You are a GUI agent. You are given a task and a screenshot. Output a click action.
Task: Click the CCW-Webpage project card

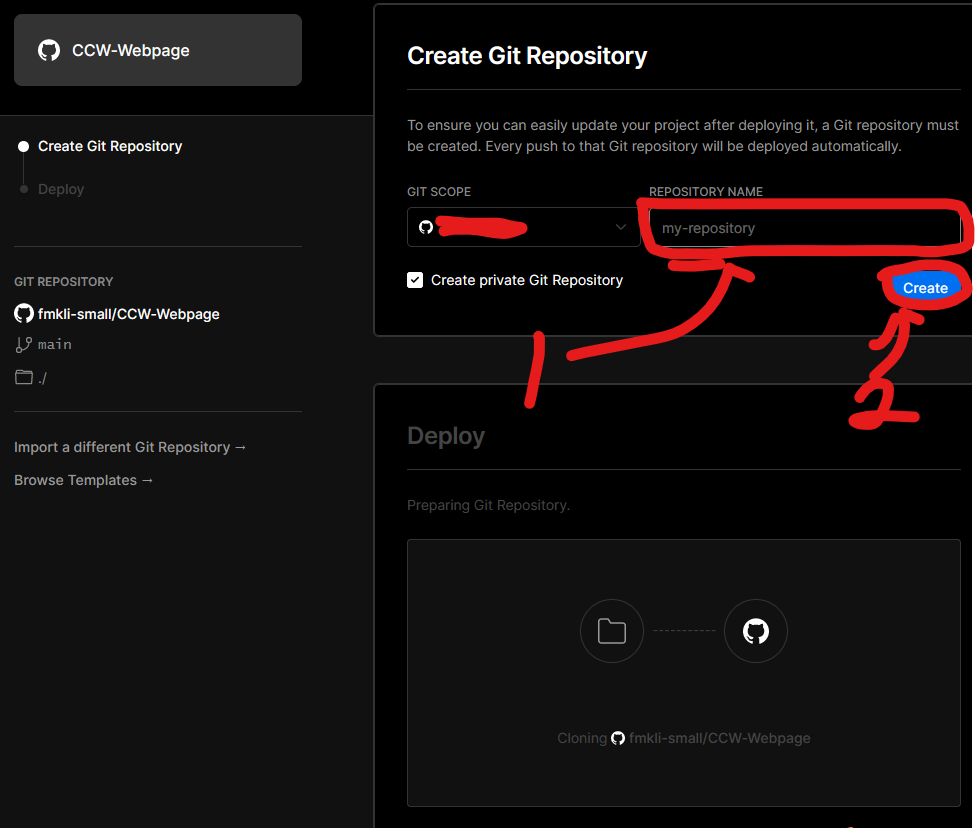pyautogui.click(x=158, y=50)
